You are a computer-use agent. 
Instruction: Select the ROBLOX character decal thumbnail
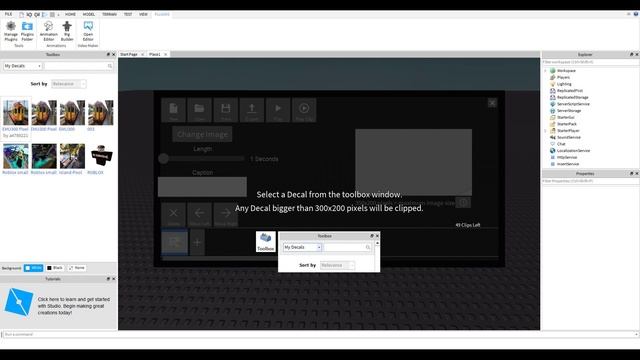pos(101,156)
